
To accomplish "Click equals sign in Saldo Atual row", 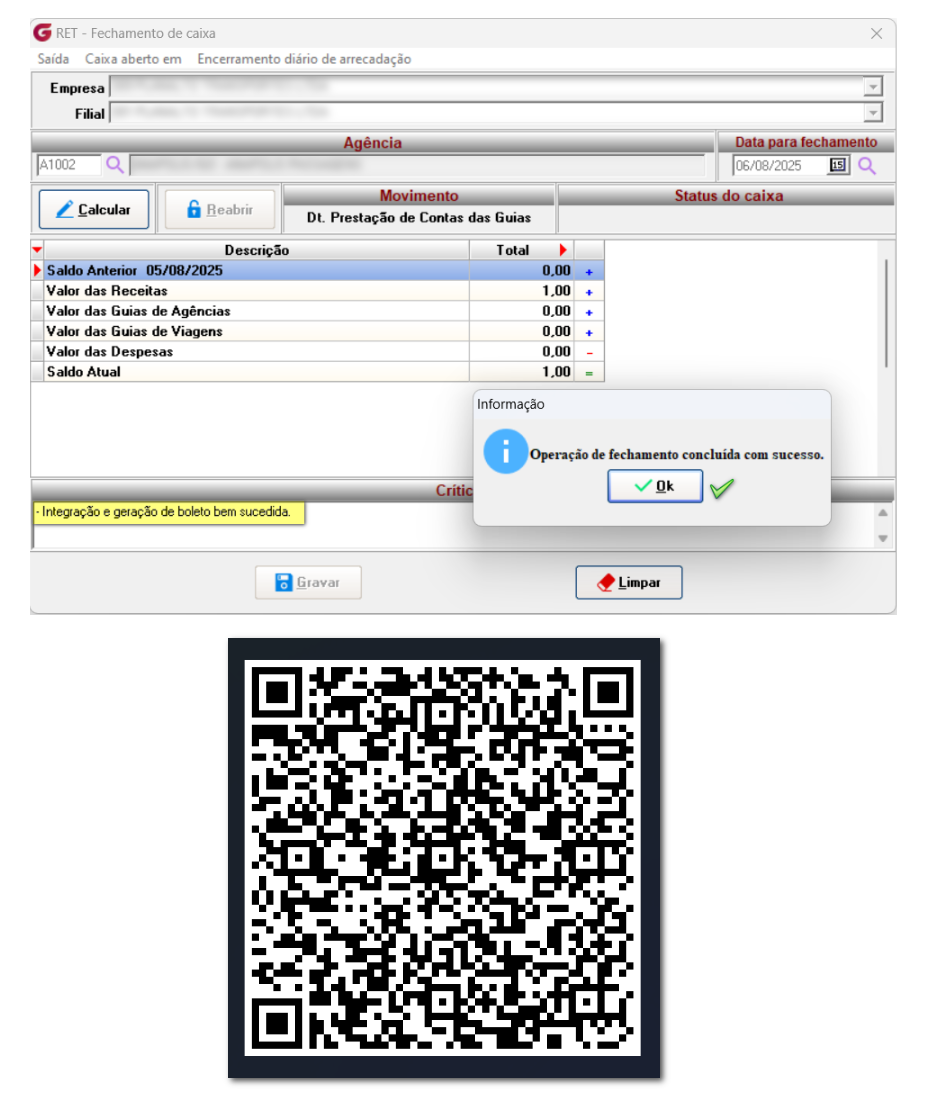I will [x=589, y=373].
